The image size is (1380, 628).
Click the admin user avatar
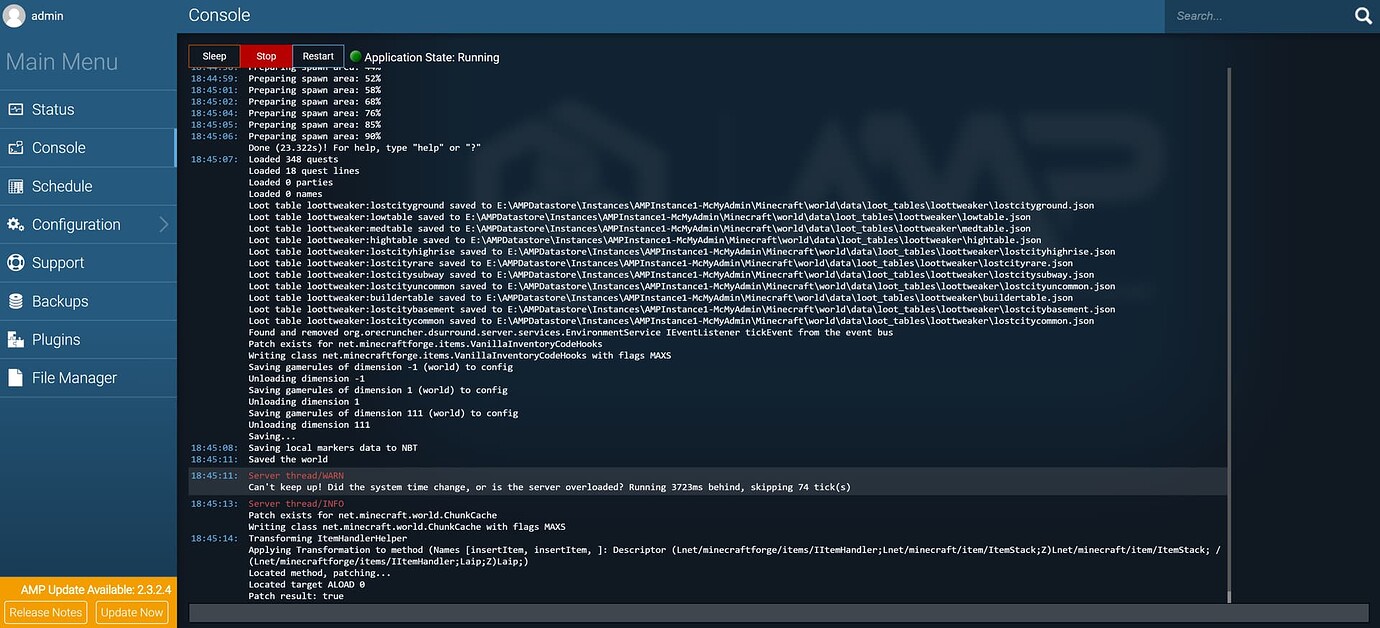pos(14,16)
